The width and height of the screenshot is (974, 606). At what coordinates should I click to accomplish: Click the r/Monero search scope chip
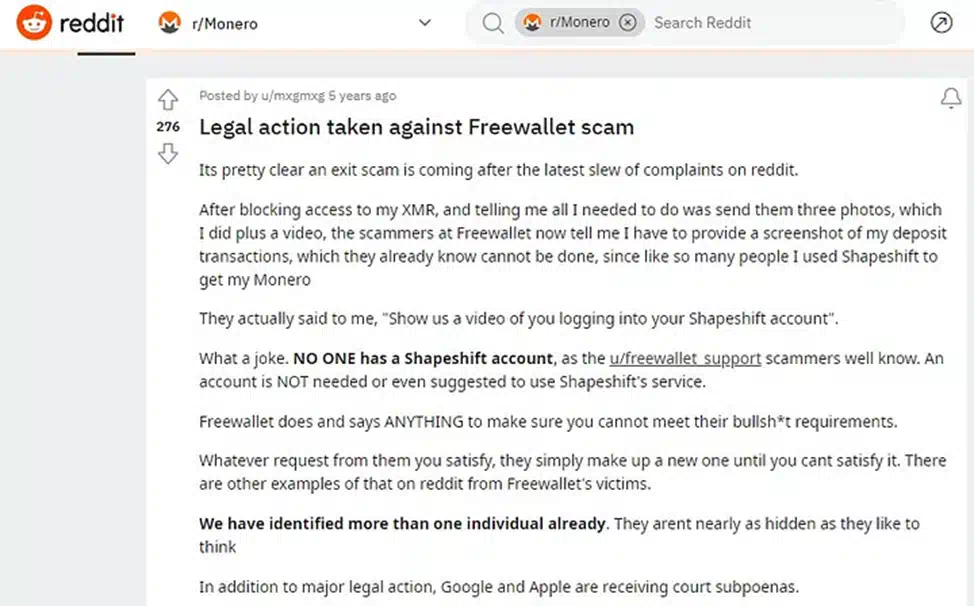(580, 22)
